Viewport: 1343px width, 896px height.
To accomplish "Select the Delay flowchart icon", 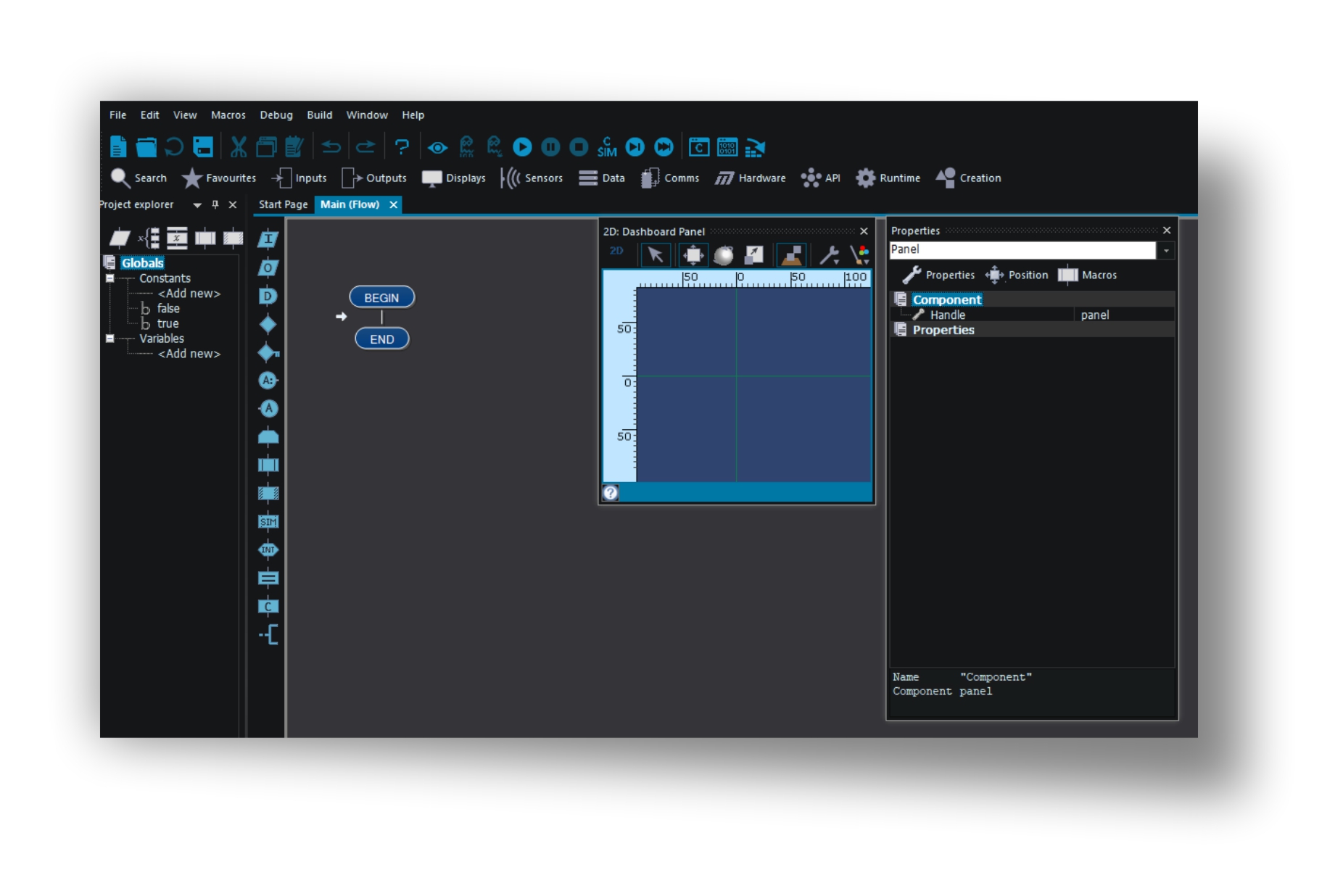I will [268, 296].
